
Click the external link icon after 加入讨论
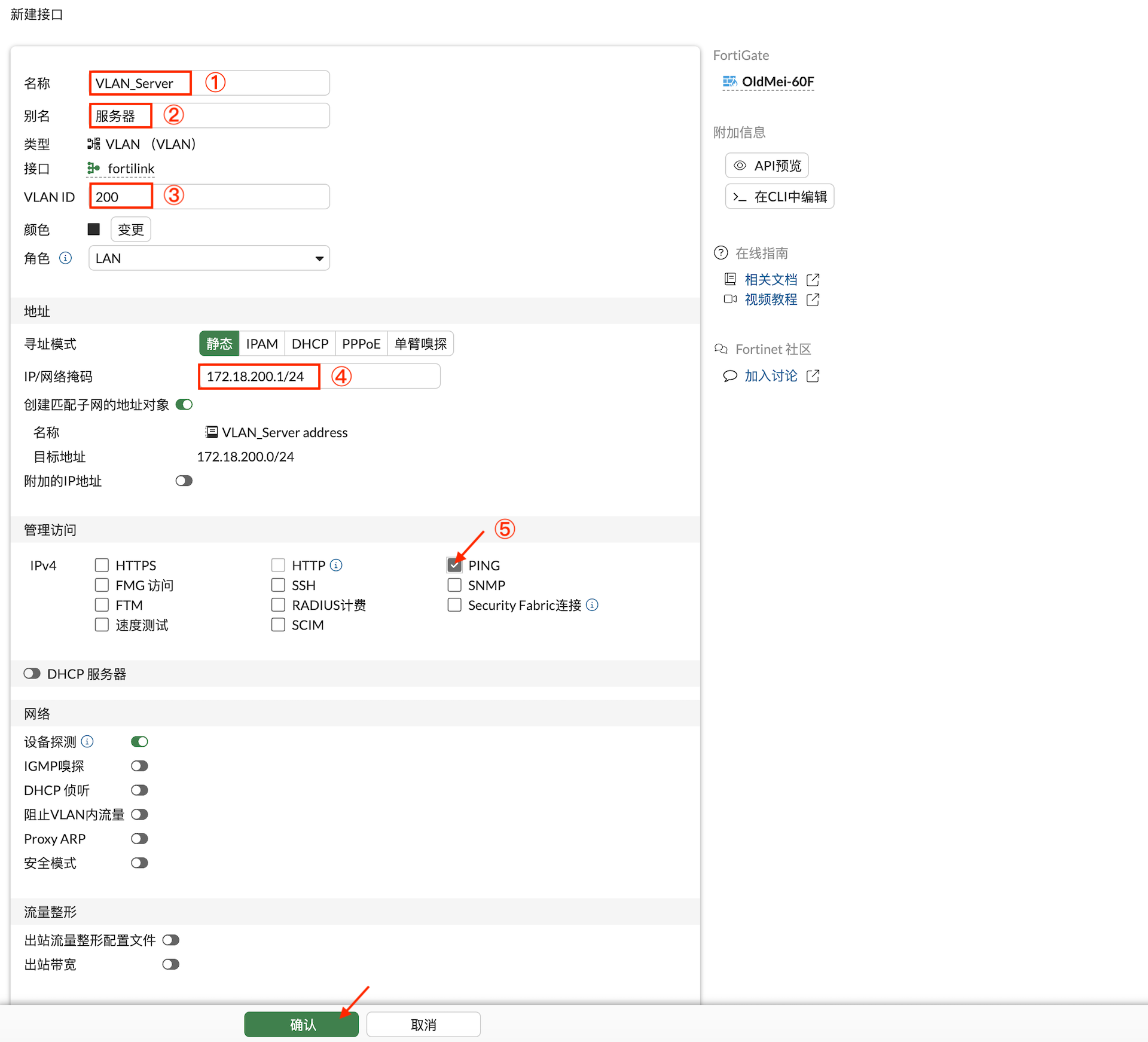tap(813, 375)
